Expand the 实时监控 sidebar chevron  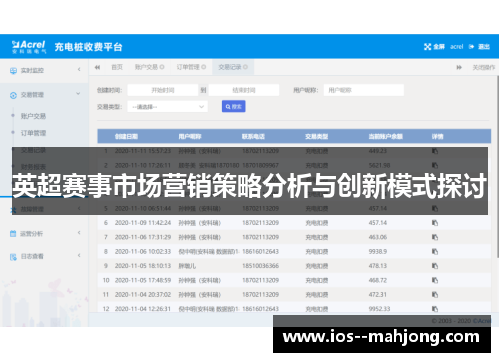pos(79,70)
